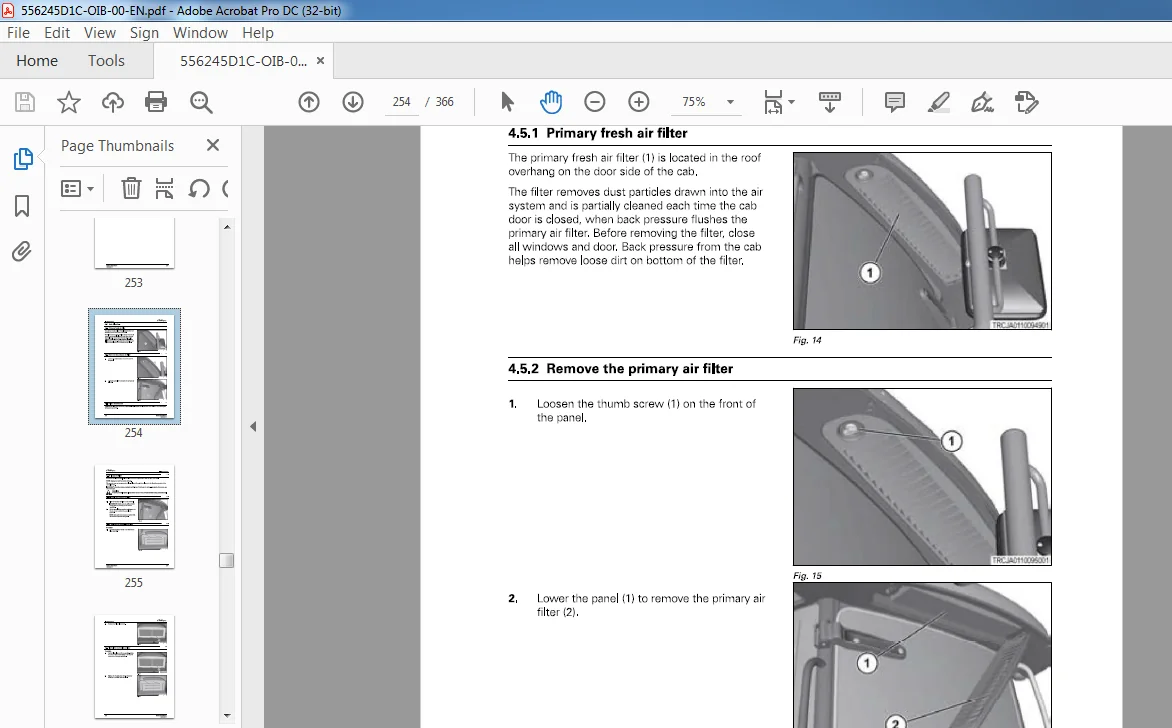Activate the Hand pan tool
This screenshot has width=1172, height=728.
[x=551, y=102]
